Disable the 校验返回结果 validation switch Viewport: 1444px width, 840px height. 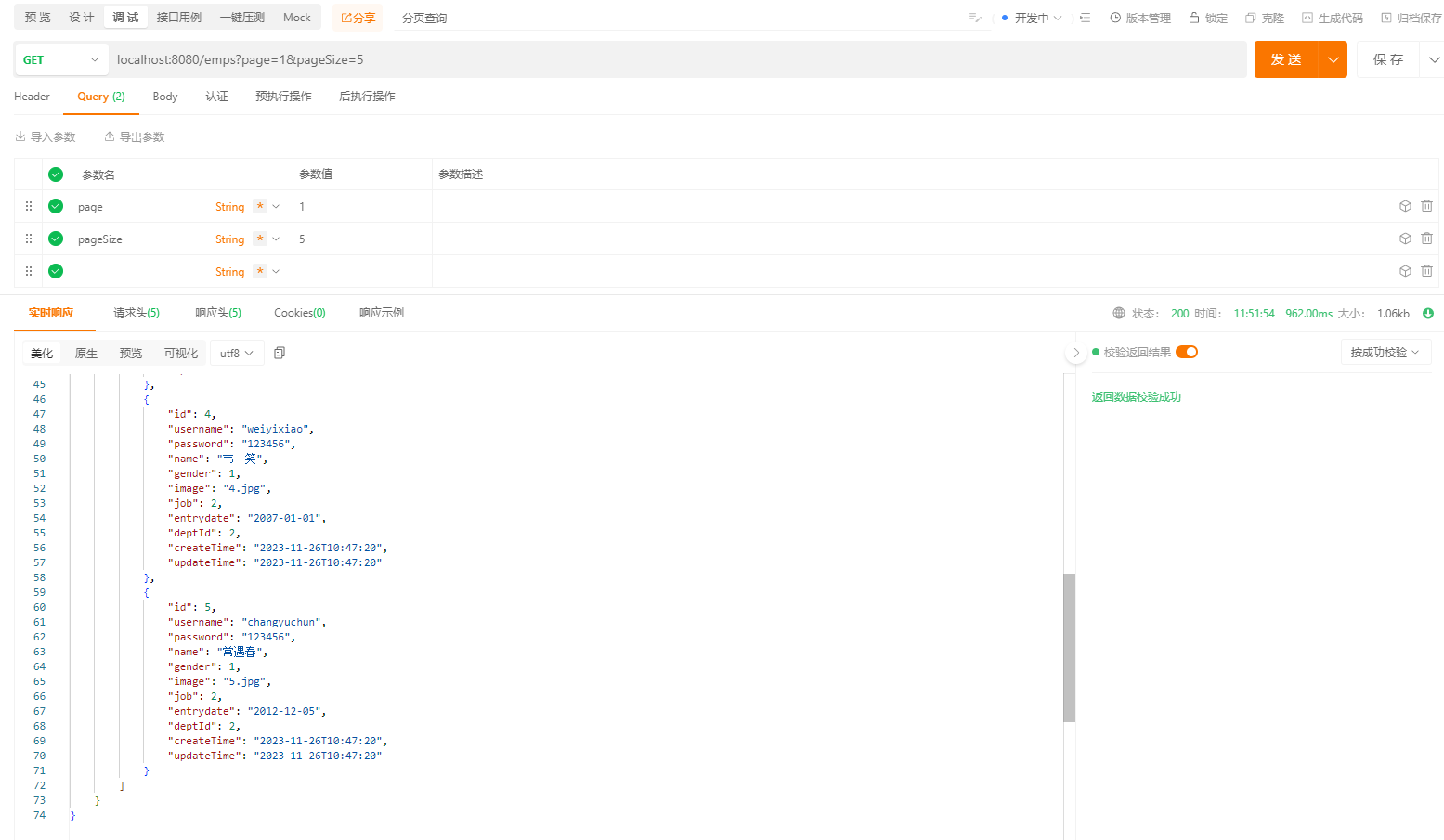(1186, 352)
